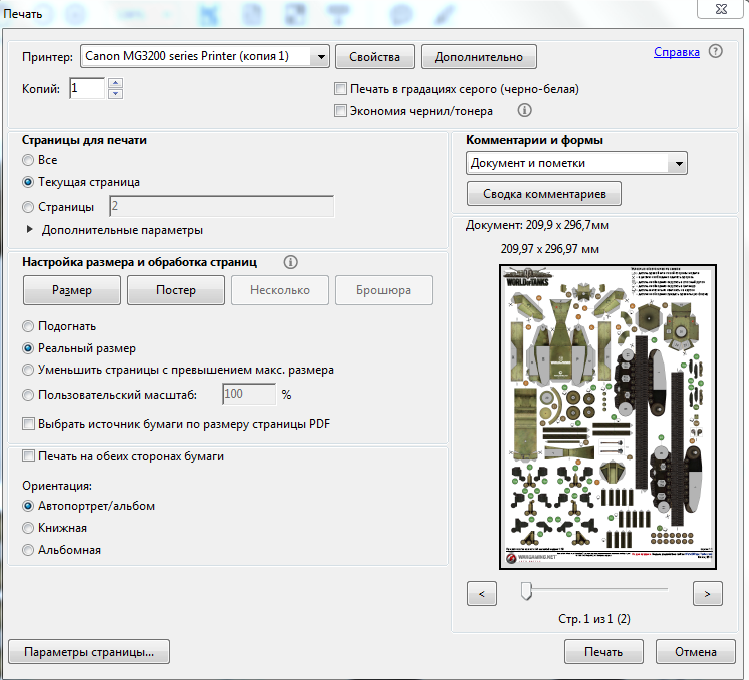Open Комментарии и формы dropdown
Image resolution: width=749 pixels, height=680 pixels.
(x=679, y=163)
